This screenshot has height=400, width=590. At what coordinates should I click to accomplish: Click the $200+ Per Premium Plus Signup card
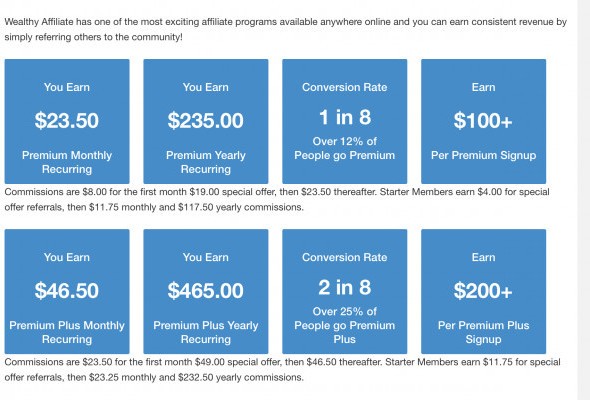(x=484, y=291)
